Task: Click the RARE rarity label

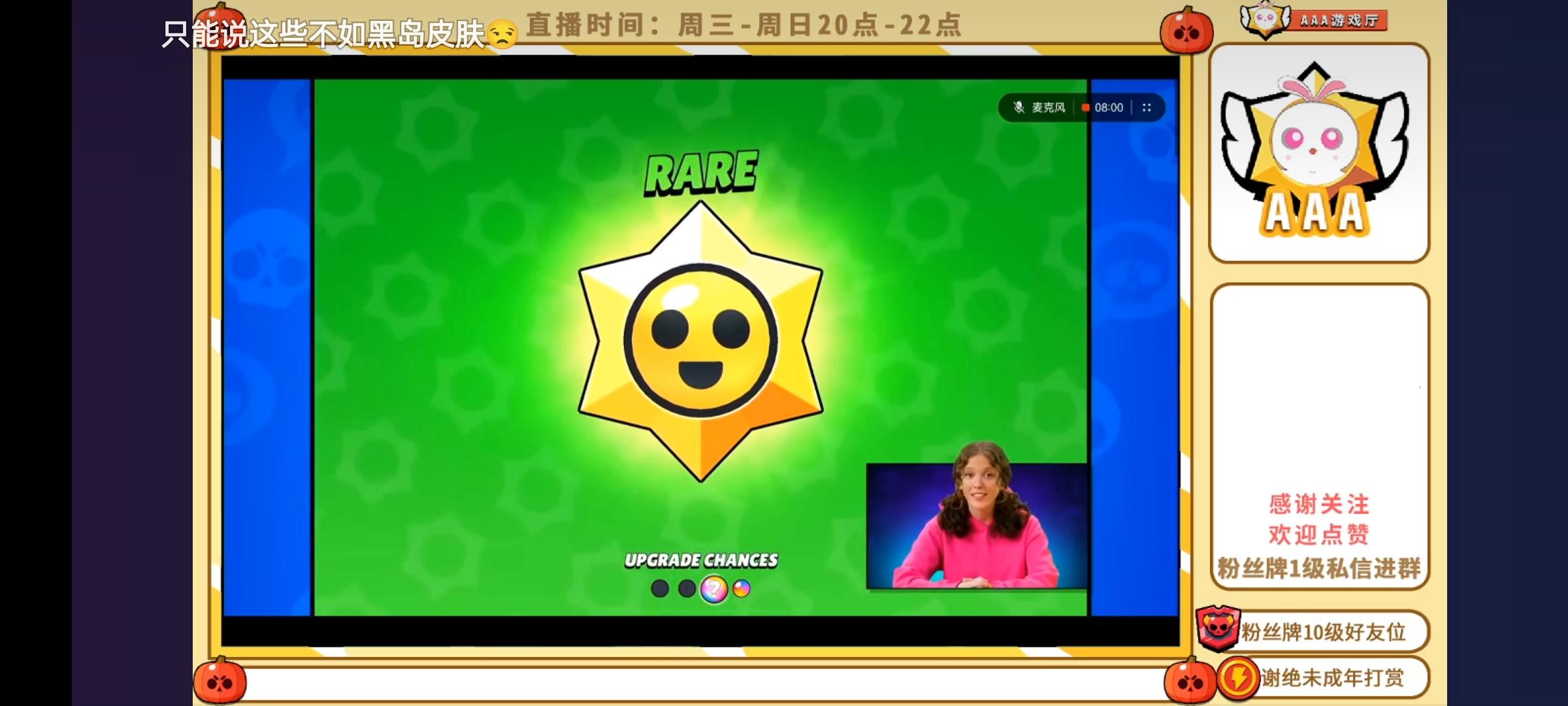Action: (701, 173)
